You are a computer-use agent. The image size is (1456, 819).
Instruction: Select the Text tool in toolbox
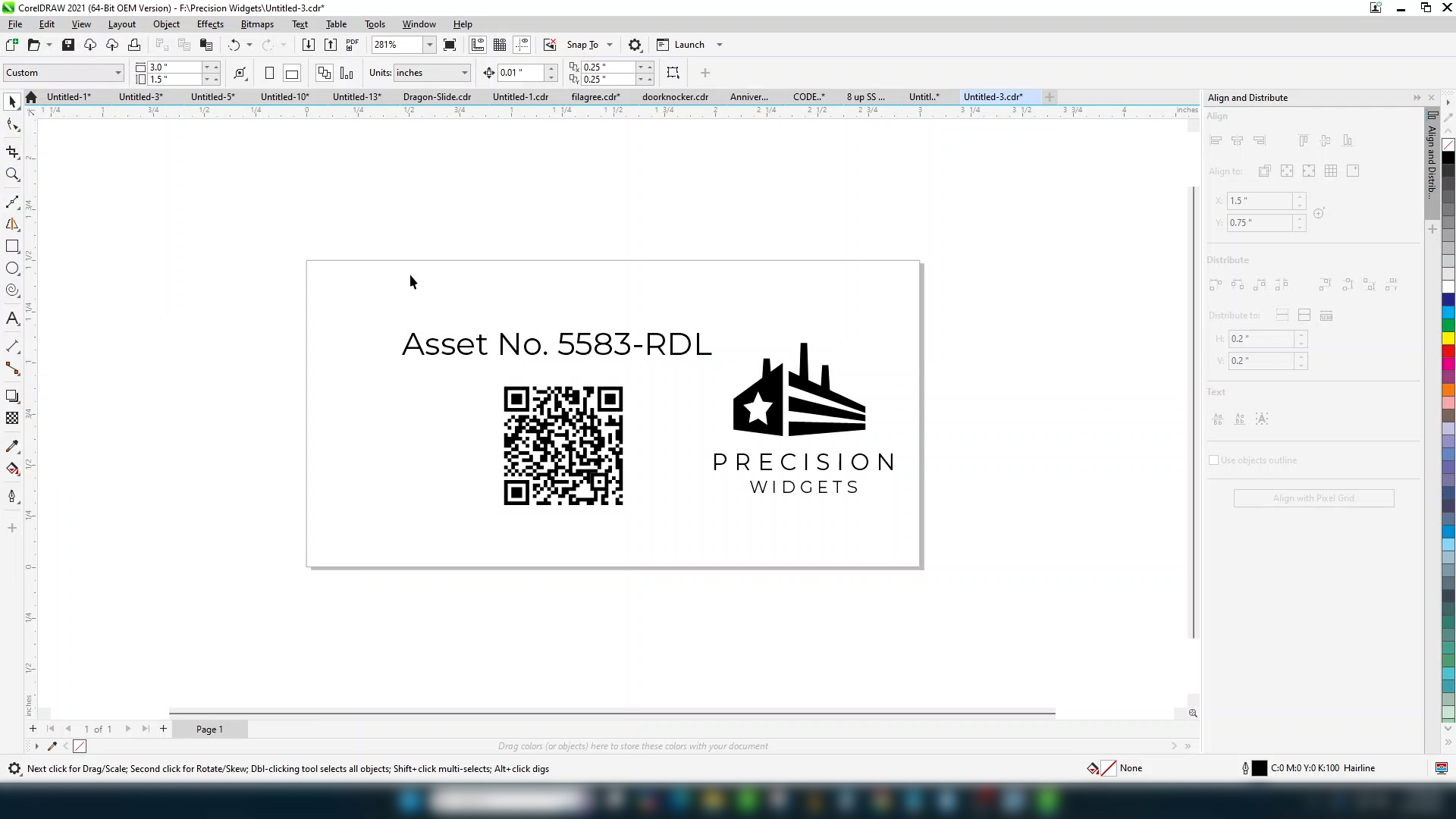tap(12, 318)
